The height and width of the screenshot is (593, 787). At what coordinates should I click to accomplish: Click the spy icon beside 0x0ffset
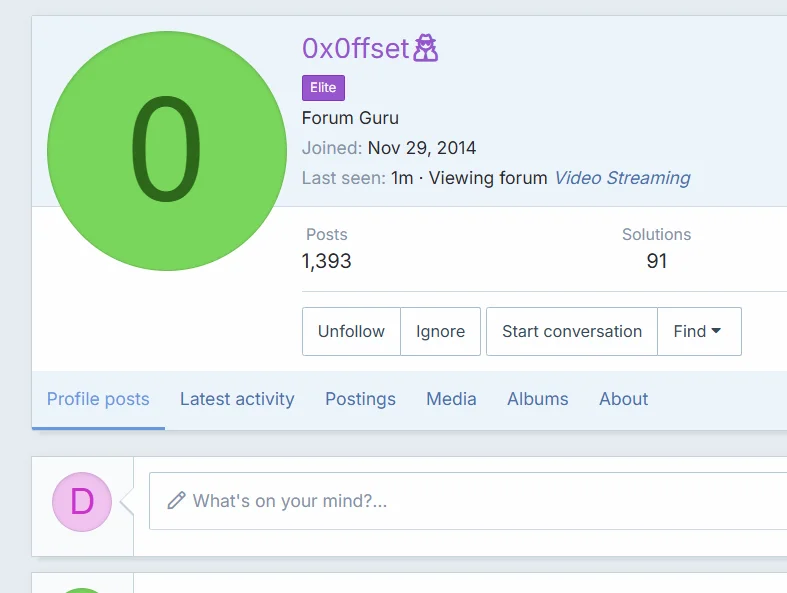(x=425, y=48)
